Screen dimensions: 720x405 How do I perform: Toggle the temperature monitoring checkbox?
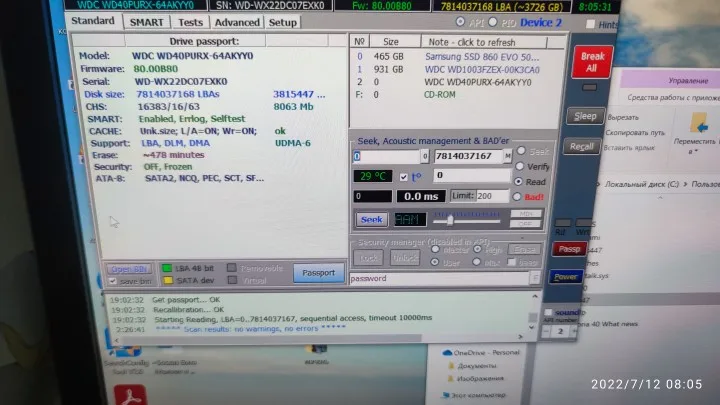pos(404,177)
